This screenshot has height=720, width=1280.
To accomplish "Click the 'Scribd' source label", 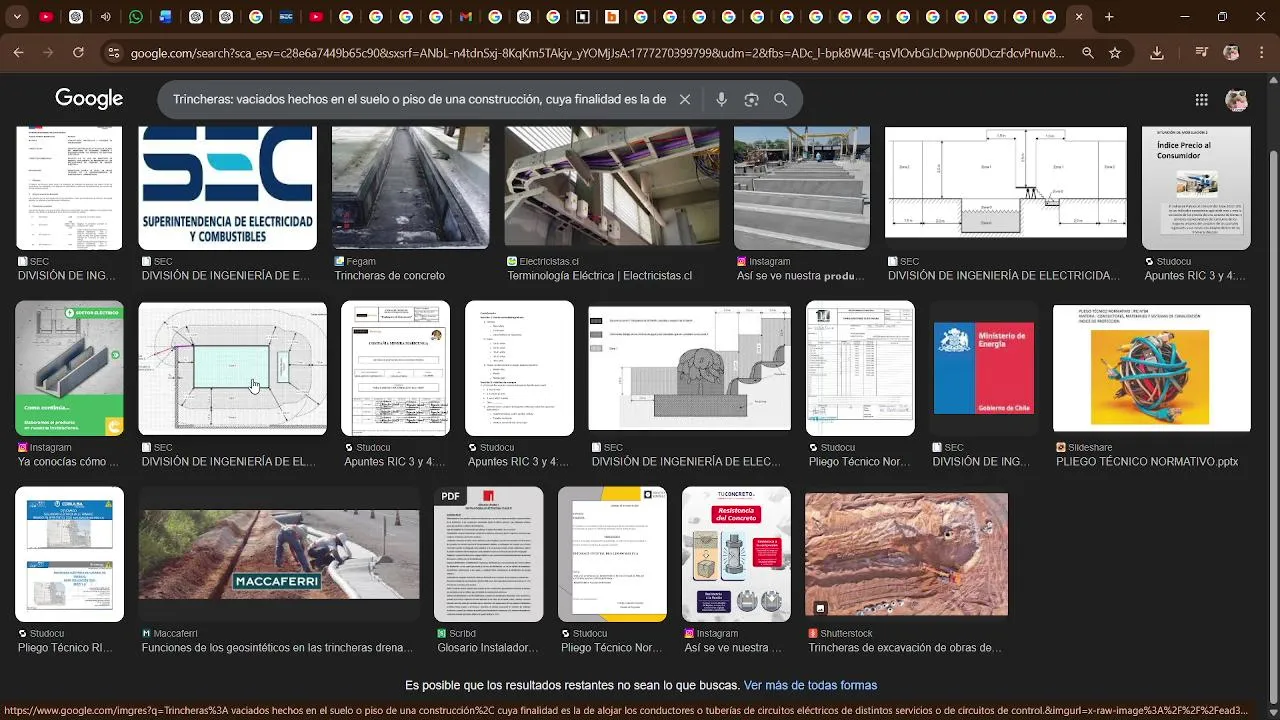I will tap(462, 633).
